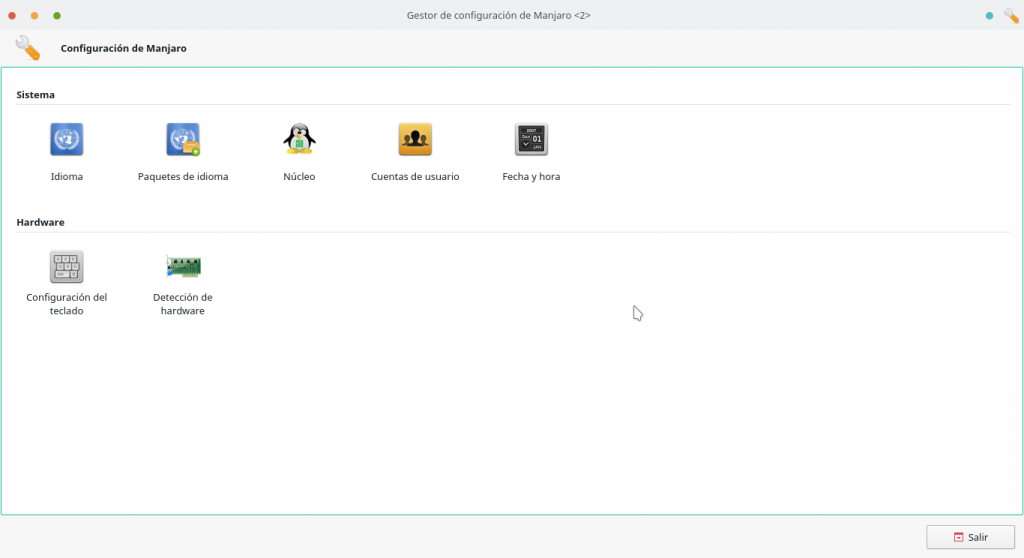Screen dimensions: 1024x558
Task: Click the "Fecha y hora" label
Action: click(x=531, y=176)
